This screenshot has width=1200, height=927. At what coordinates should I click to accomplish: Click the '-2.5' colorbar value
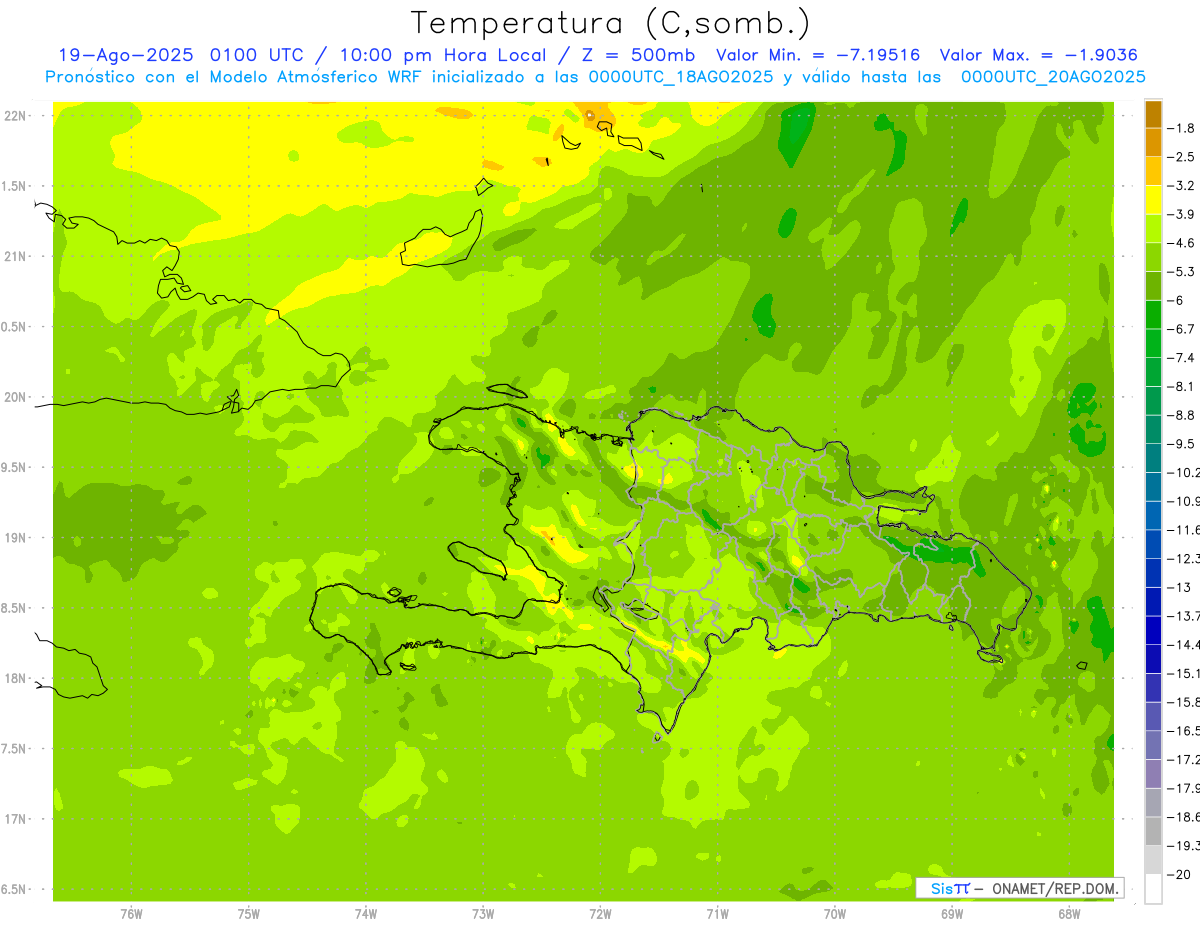tap(1183, 157)
